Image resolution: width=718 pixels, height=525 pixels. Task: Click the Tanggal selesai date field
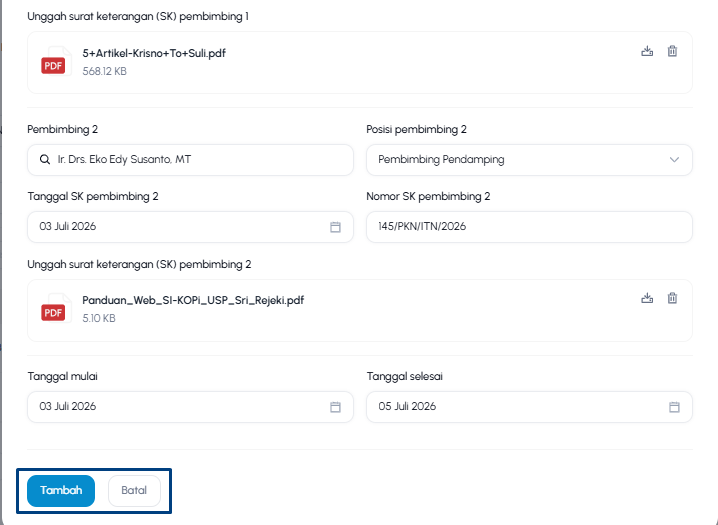(529, 406)
